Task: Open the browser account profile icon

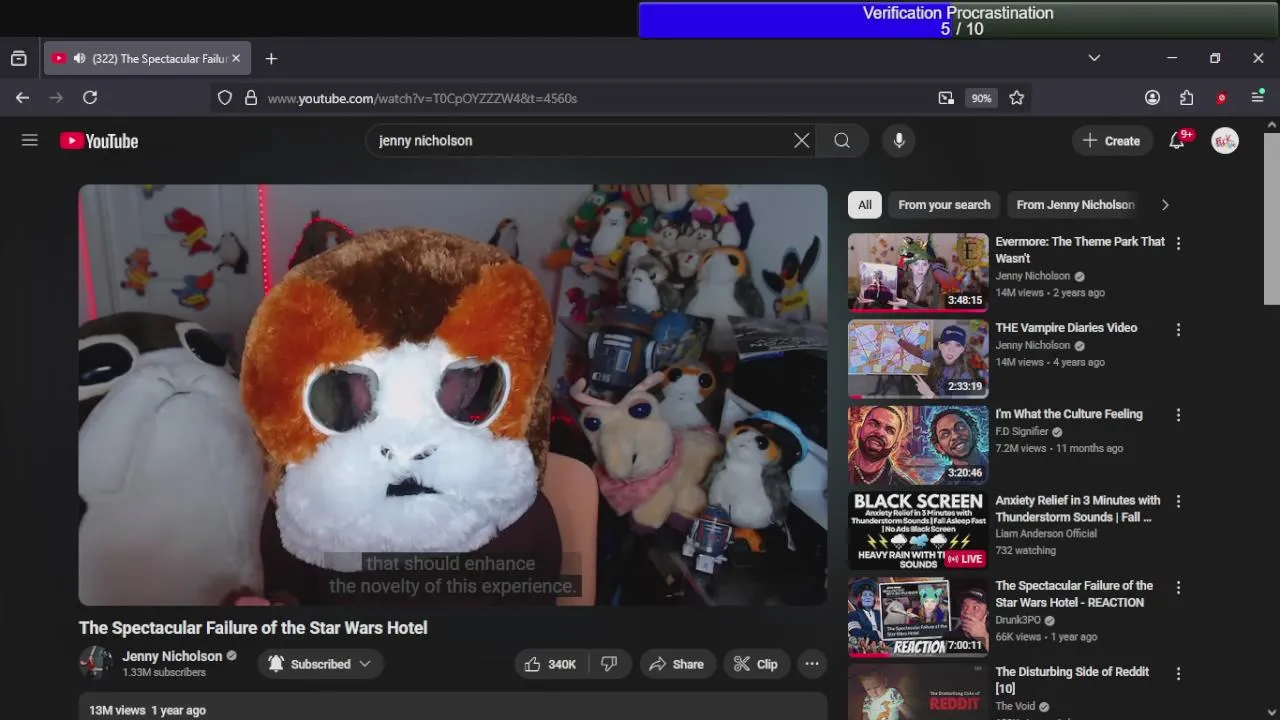Action: click(x=1152, y=98)
